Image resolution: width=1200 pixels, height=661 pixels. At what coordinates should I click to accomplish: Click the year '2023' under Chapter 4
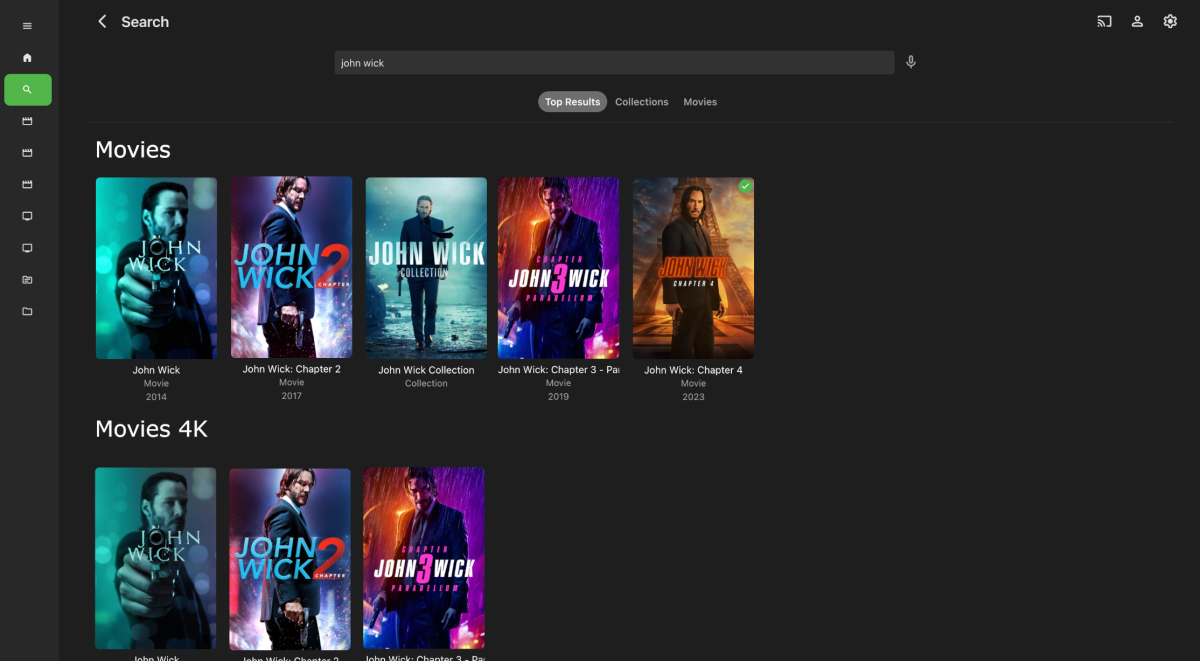click(x=693, y=397)
